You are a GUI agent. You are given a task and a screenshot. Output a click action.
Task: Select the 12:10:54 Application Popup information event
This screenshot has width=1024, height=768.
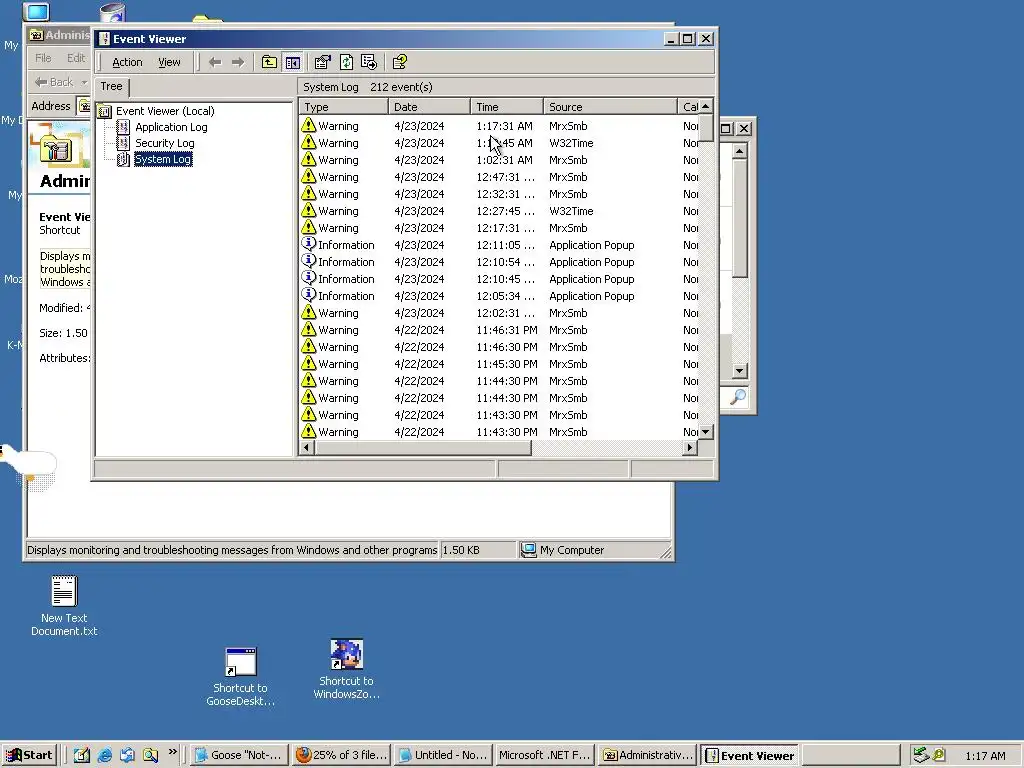coord(499,262)
